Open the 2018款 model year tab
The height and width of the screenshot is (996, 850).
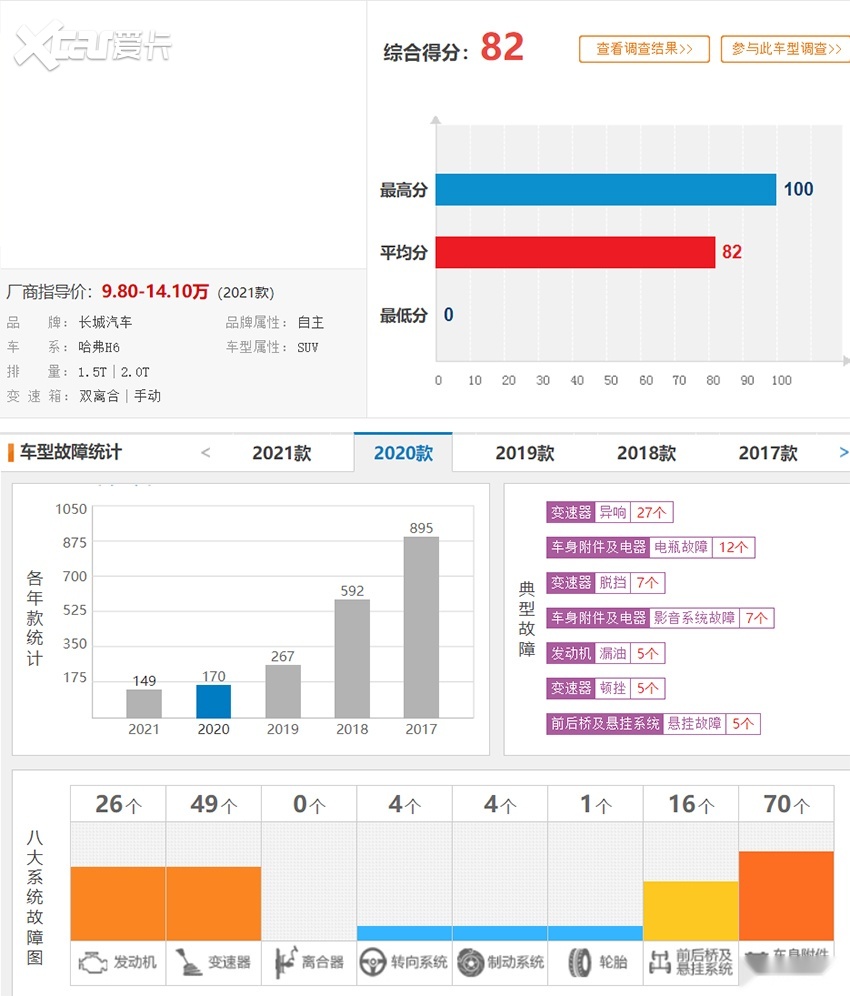click(x=646, y=453)
